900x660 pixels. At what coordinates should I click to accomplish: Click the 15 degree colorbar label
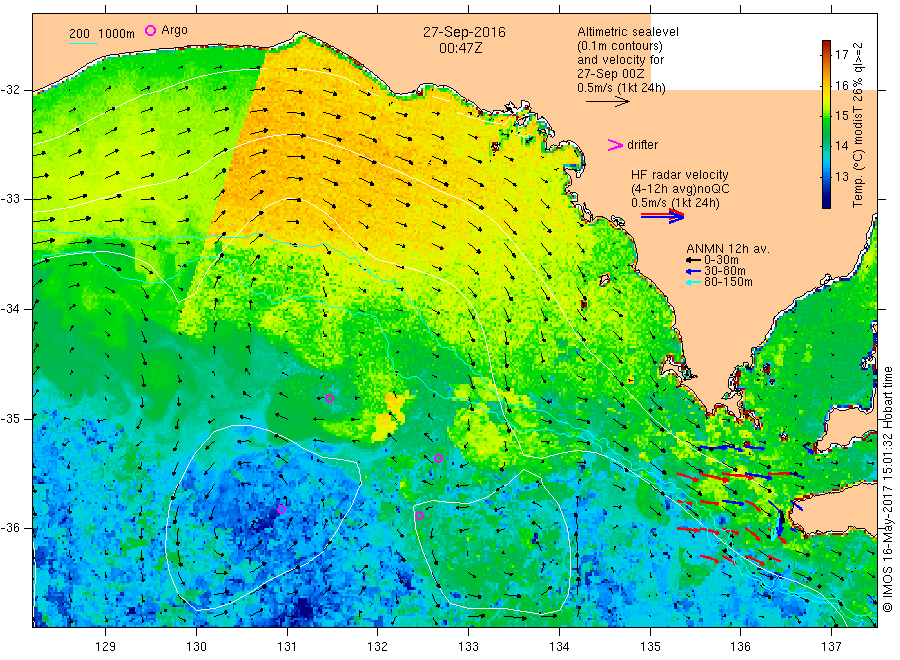841,116
